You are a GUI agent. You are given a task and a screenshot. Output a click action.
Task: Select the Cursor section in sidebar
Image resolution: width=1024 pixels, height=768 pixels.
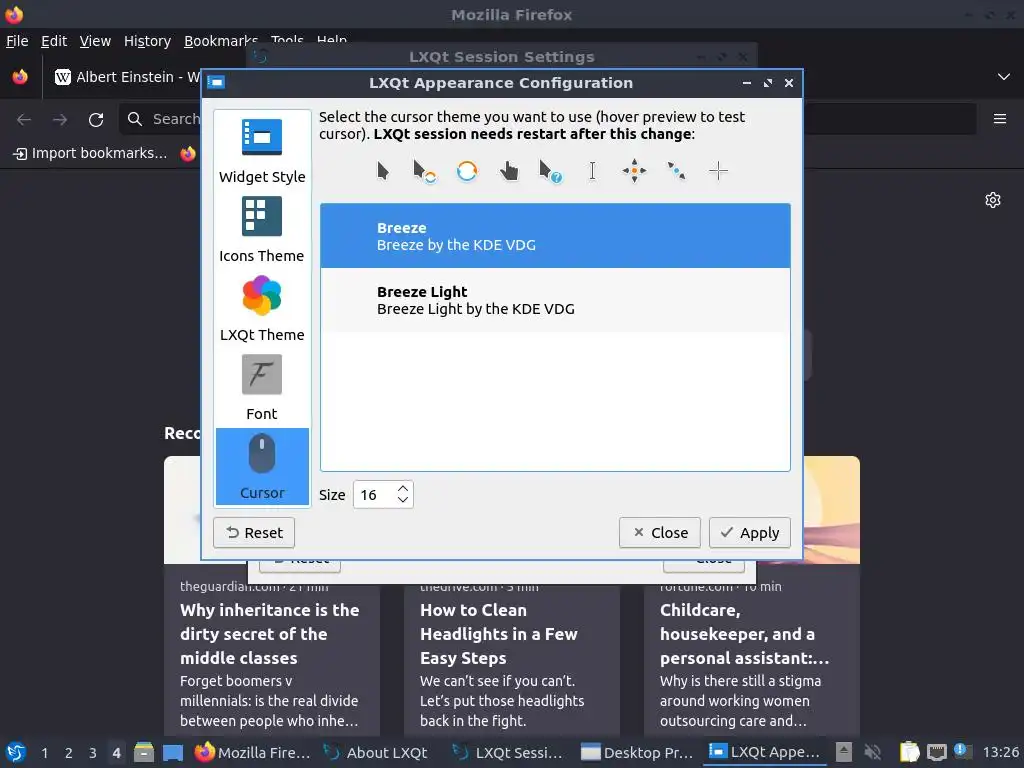(x=262, y=466)
